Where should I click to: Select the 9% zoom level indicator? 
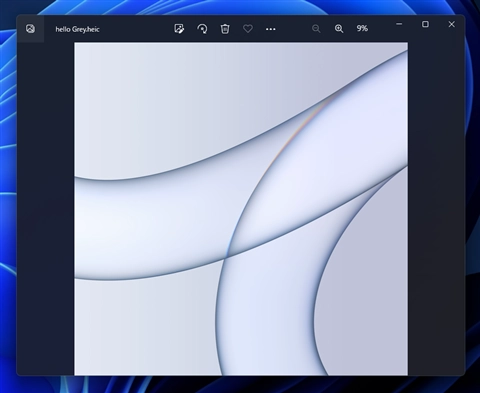coord(362,28)
